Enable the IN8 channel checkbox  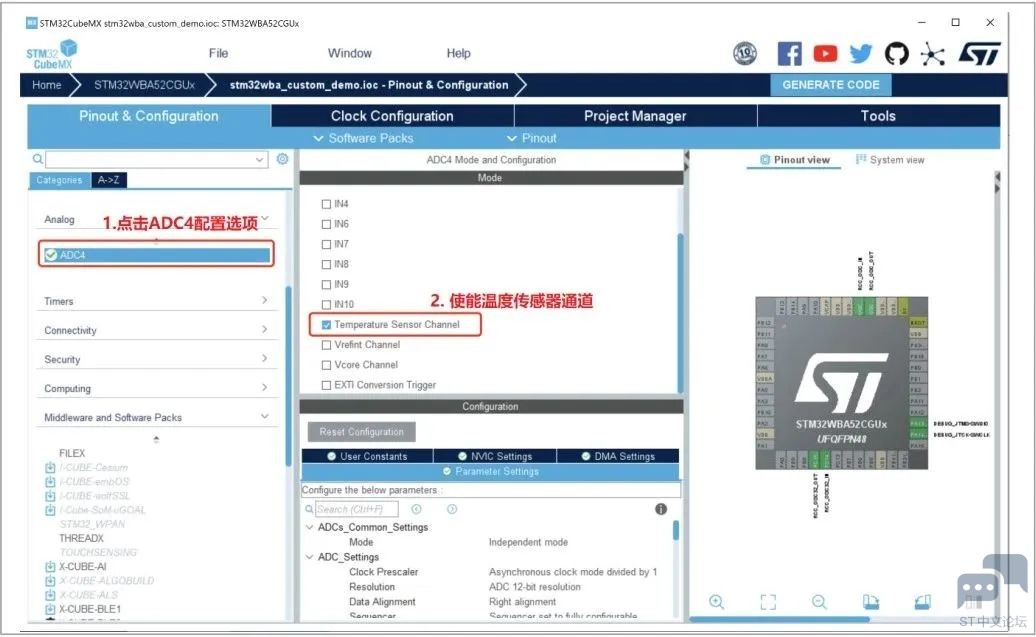tap(326, 264)
